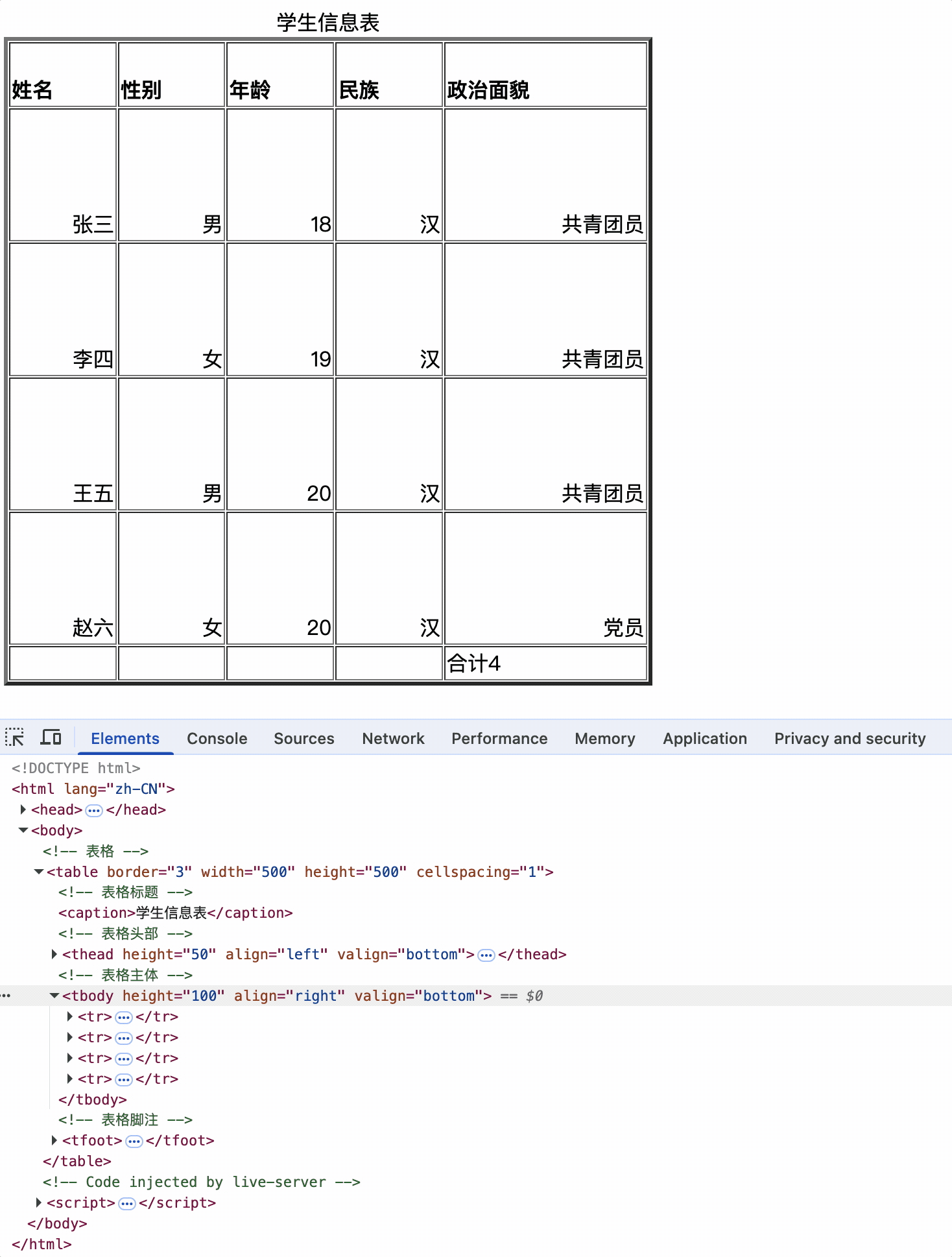Expand the fourth tr inside tbody
The width and height of the screenshot is (952, 1257).
70,1079
